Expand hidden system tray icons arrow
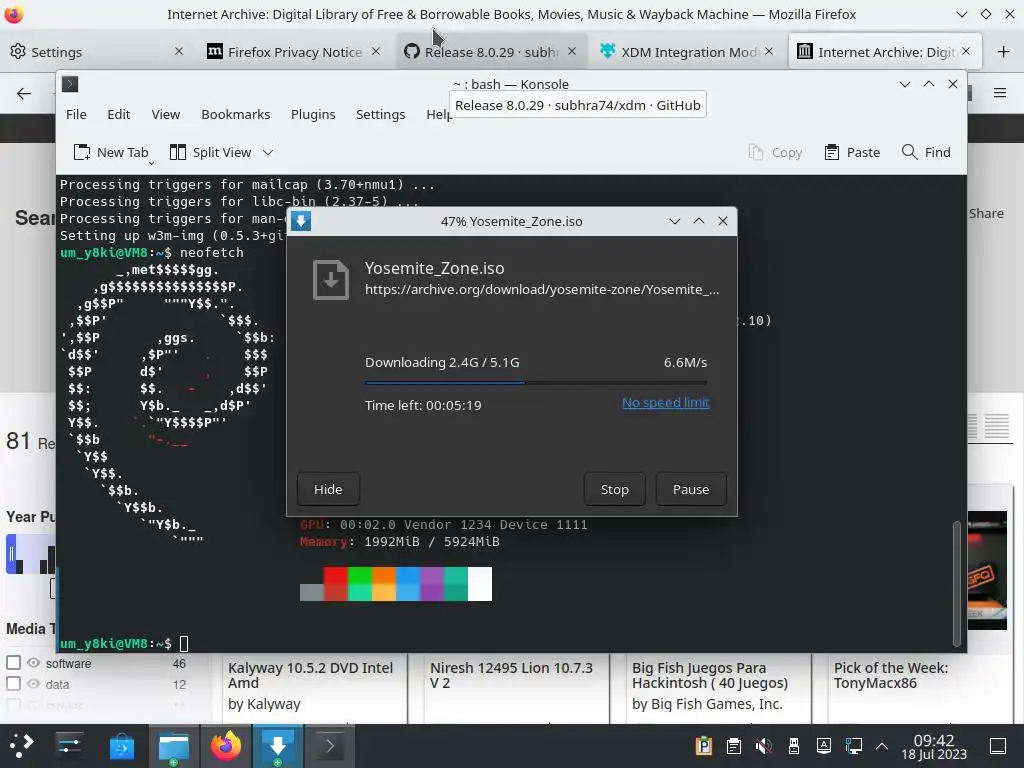1024x768 pixels. pos(882,746)
